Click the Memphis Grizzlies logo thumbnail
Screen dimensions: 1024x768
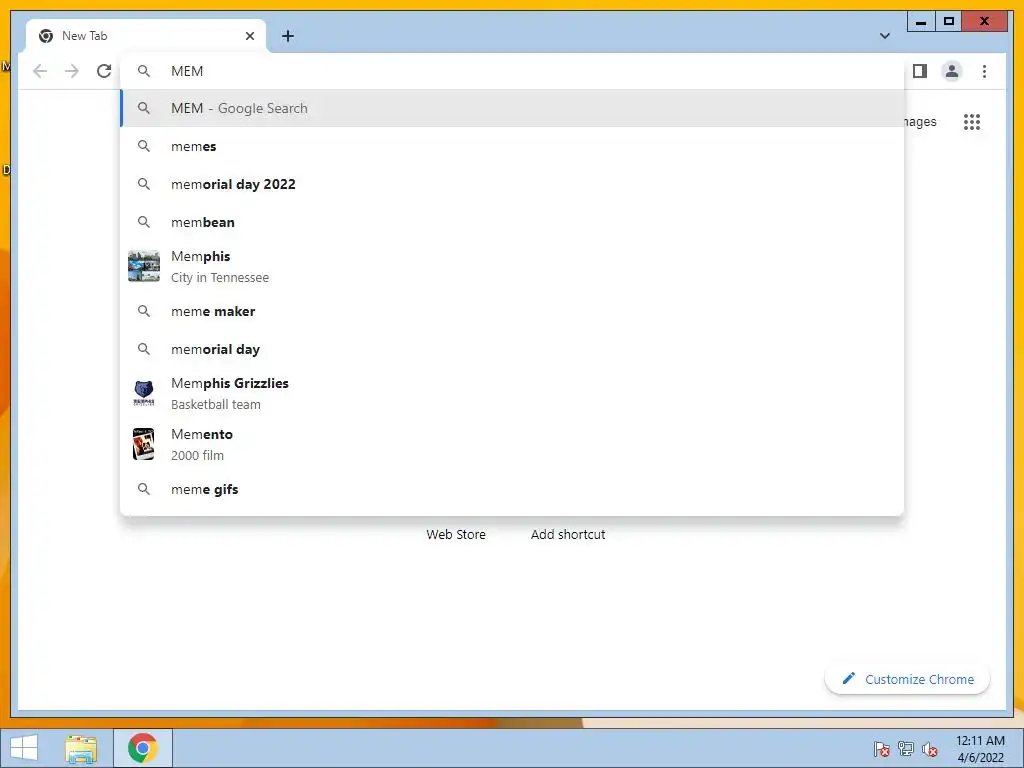144,393
